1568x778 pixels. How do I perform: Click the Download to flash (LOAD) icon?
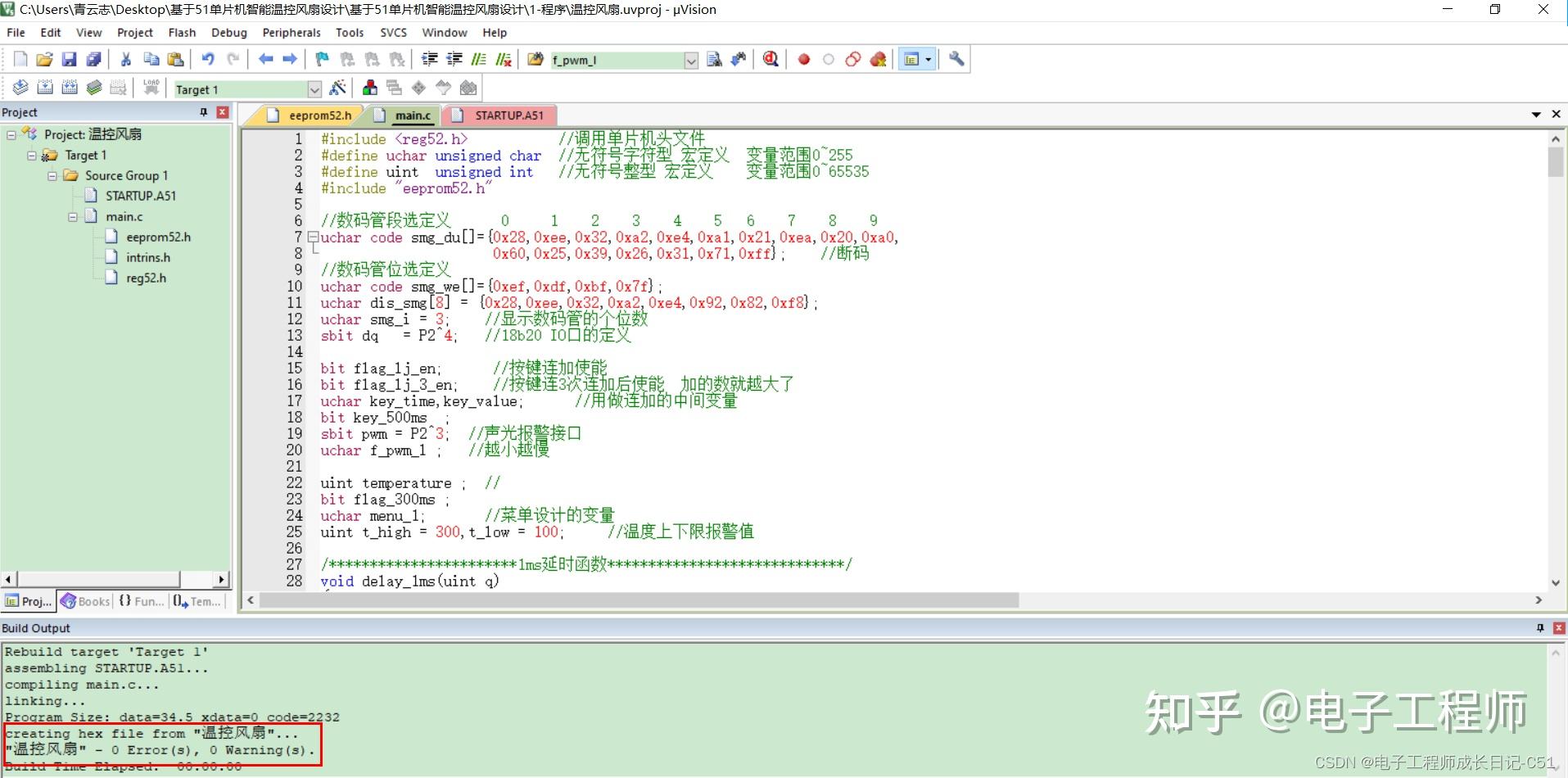pyautogui.click(x=151, y=88)
